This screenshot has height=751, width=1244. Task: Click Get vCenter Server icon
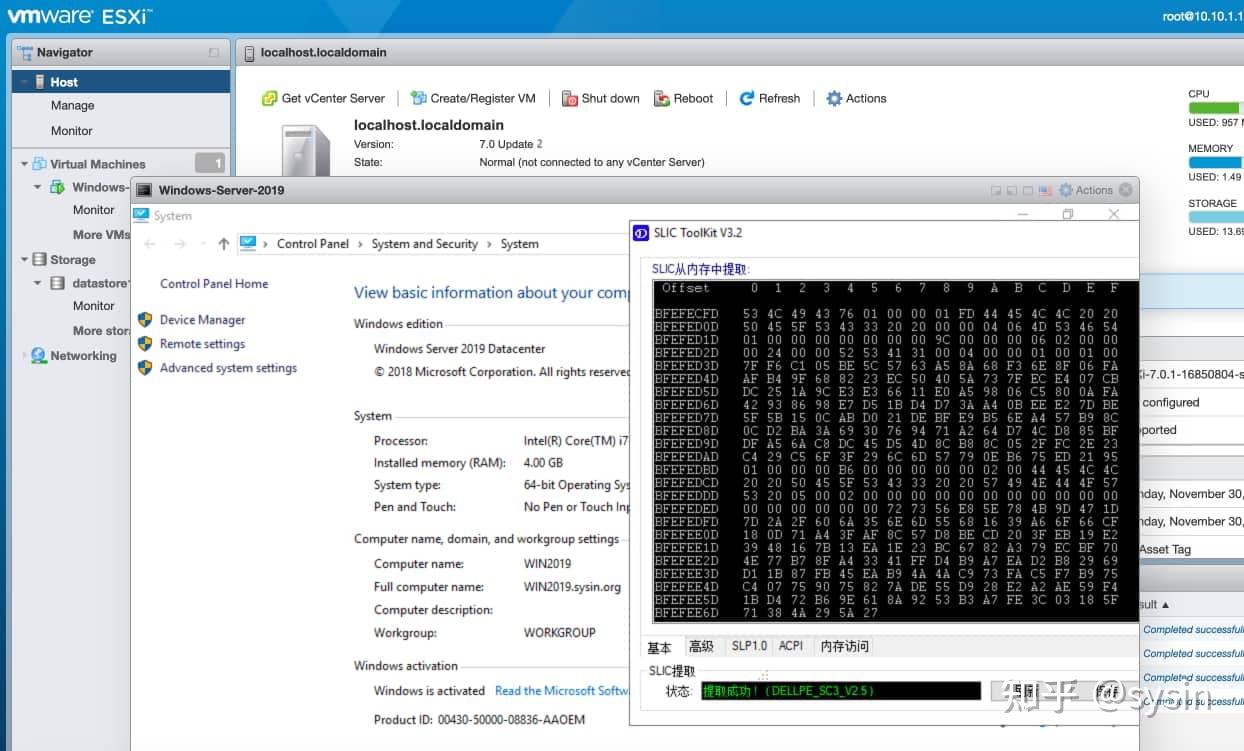coord(269,98)
